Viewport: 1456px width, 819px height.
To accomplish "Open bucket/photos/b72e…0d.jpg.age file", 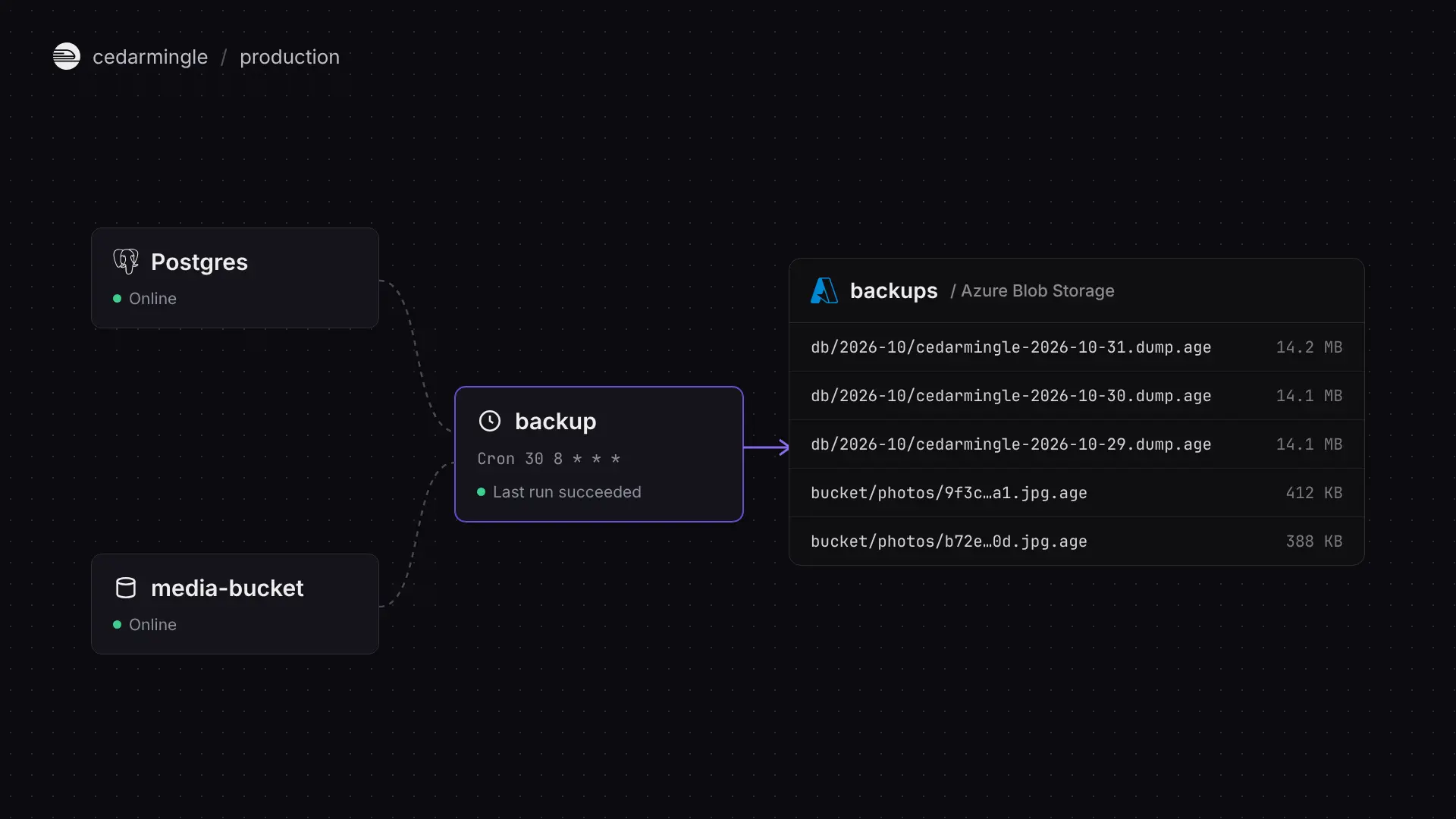I will [x=1077, y=541].
